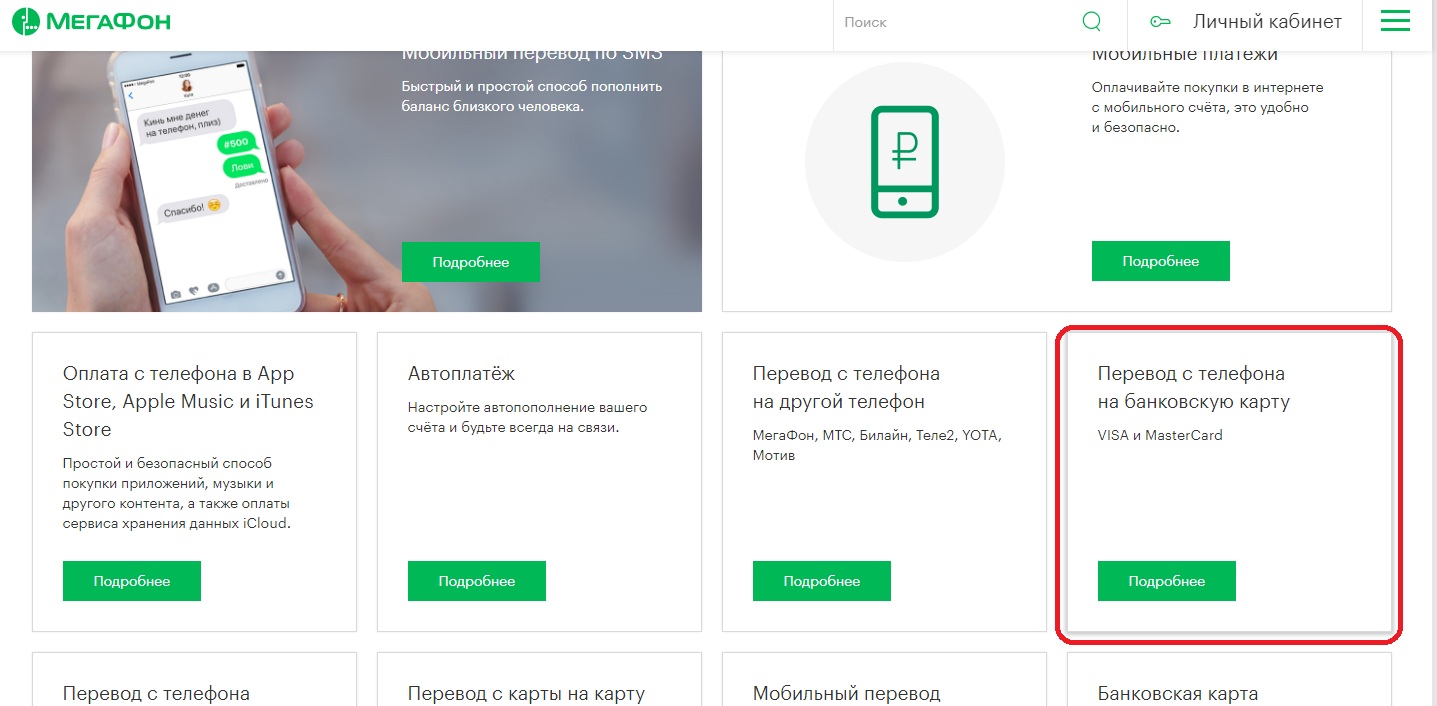Open Личный кабинет link
This screenshot has width=1437, height=706.
click(x=1266, y=22)
